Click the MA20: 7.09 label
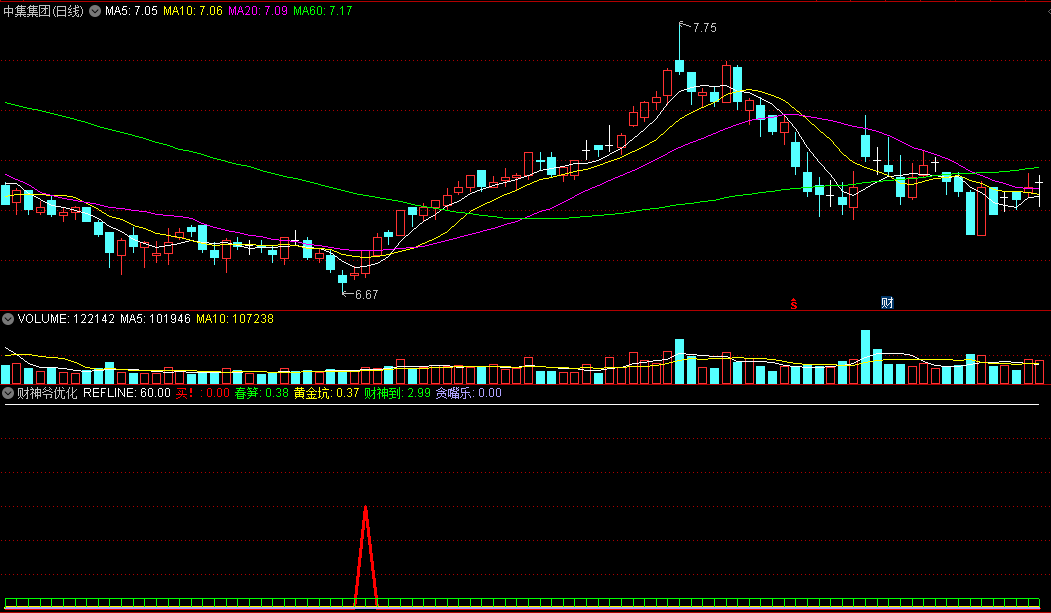Viewport: 1051px width, 613px height. click(x=258, y=11)
